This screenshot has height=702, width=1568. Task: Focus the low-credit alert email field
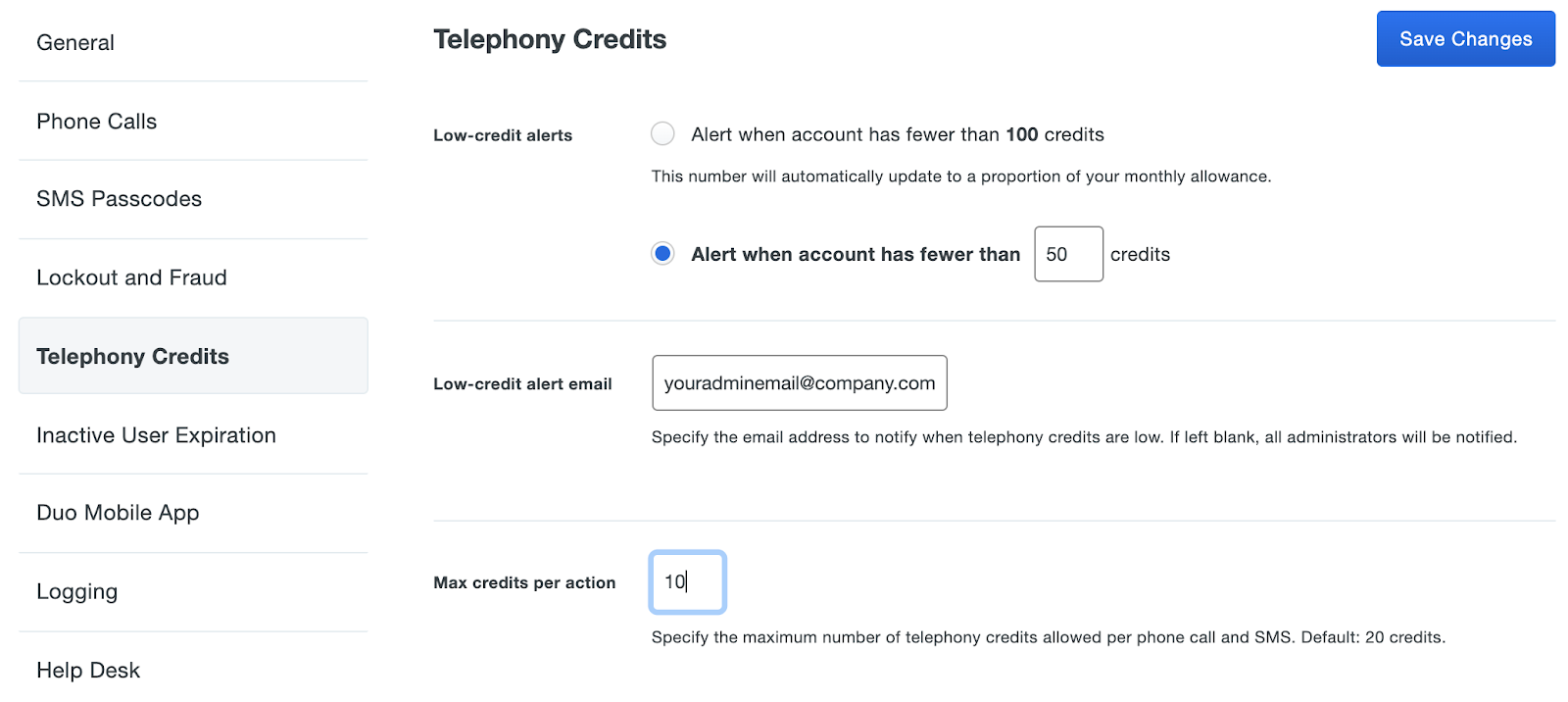click(800, 383)
